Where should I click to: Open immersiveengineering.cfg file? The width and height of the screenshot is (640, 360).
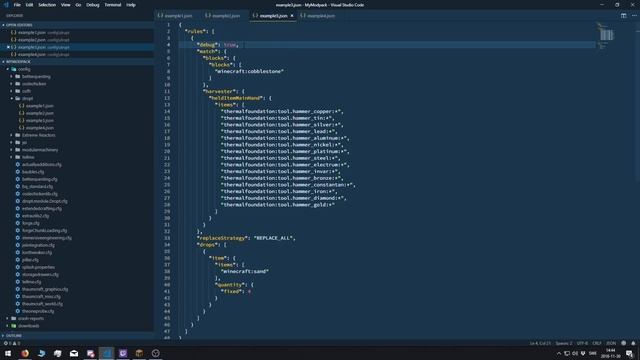[47, 238]
